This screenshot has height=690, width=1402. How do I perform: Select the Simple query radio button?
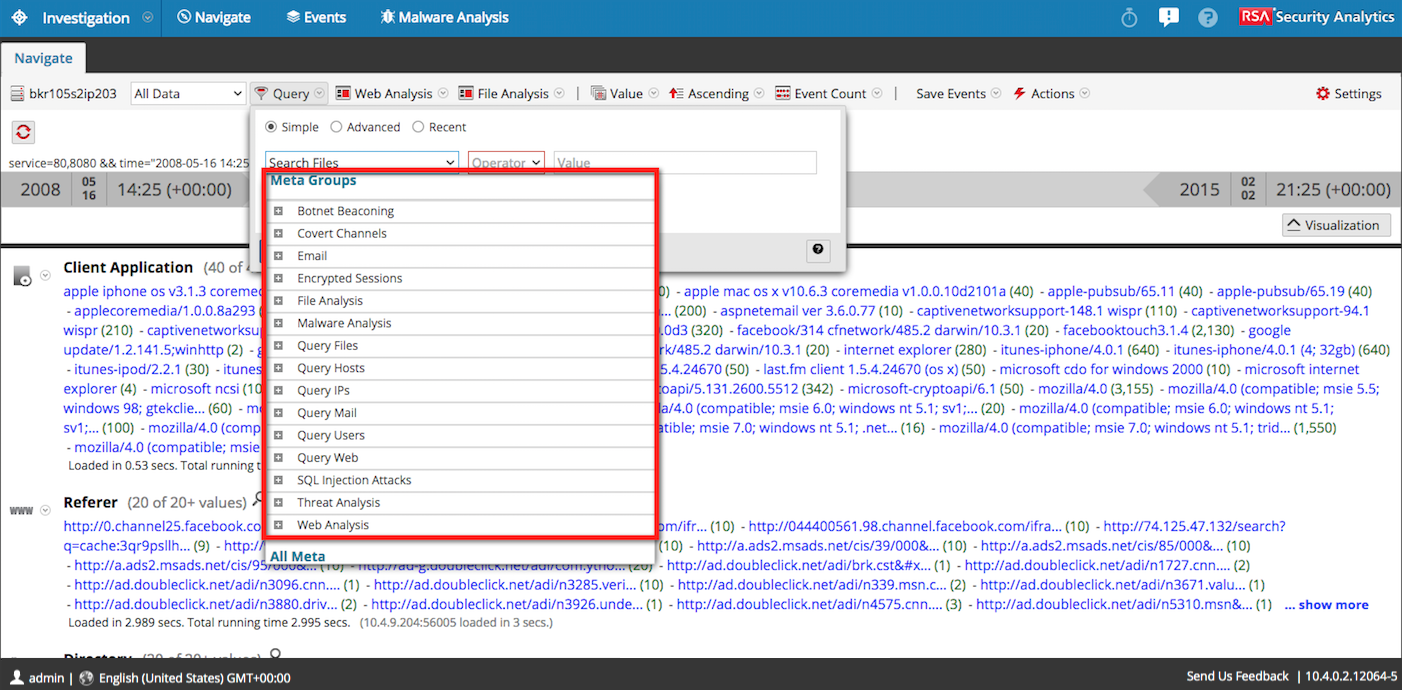click(x=271, y=127)
